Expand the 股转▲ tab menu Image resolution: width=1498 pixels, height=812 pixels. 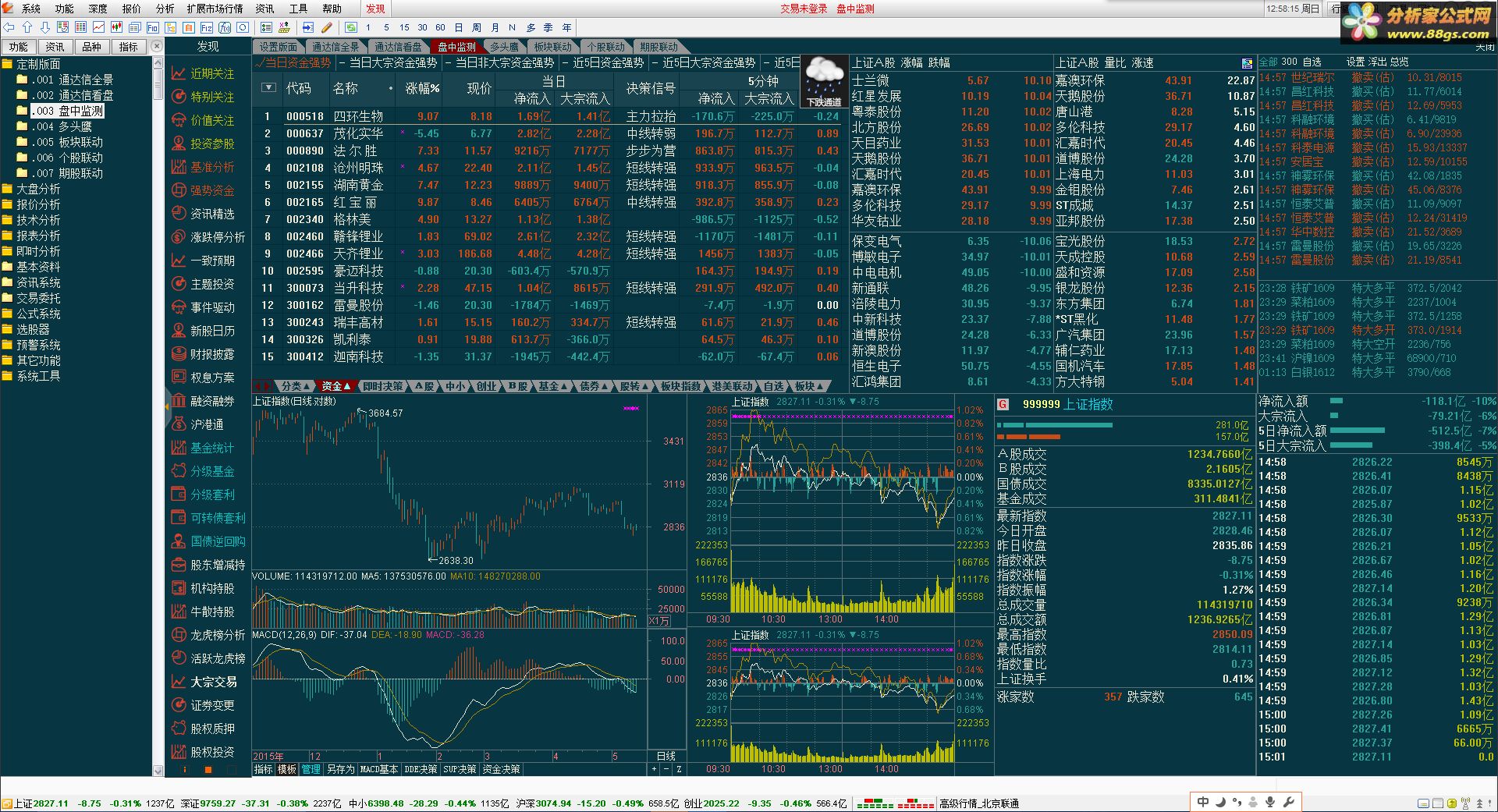pyautogui.click(x=634, y=386)
